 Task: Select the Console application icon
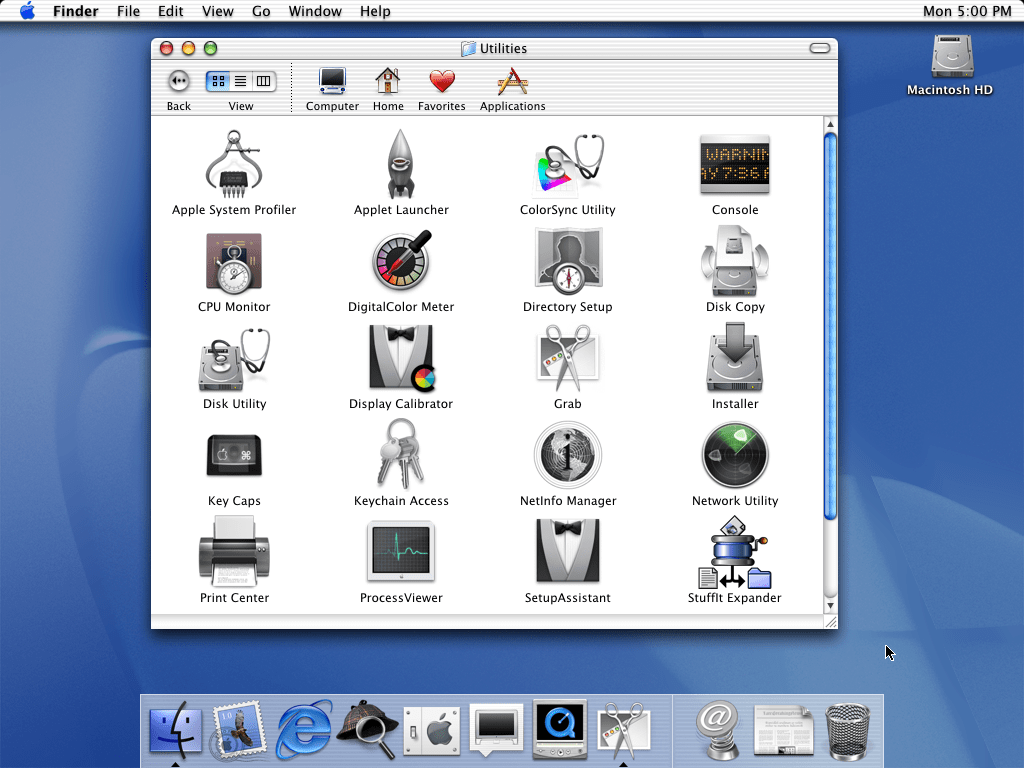coord(735,164)
